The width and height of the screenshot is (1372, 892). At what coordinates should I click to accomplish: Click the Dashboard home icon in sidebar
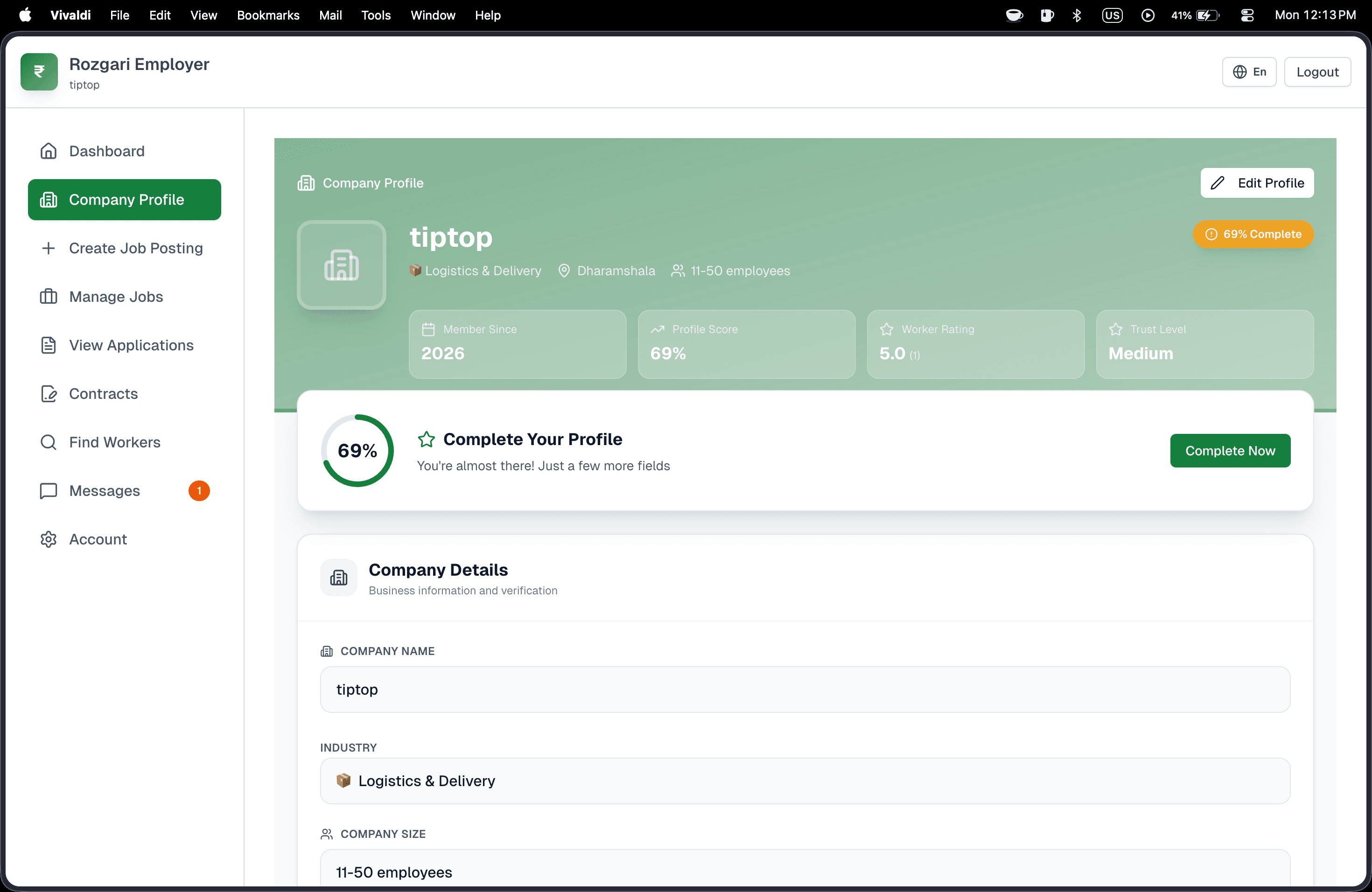(49, 151)
